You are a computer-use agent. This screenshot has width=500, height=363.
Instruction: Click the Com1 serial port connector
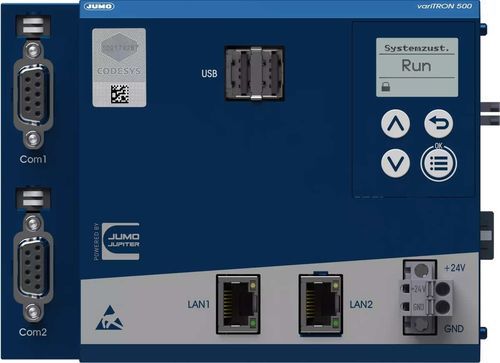point(33,95)
